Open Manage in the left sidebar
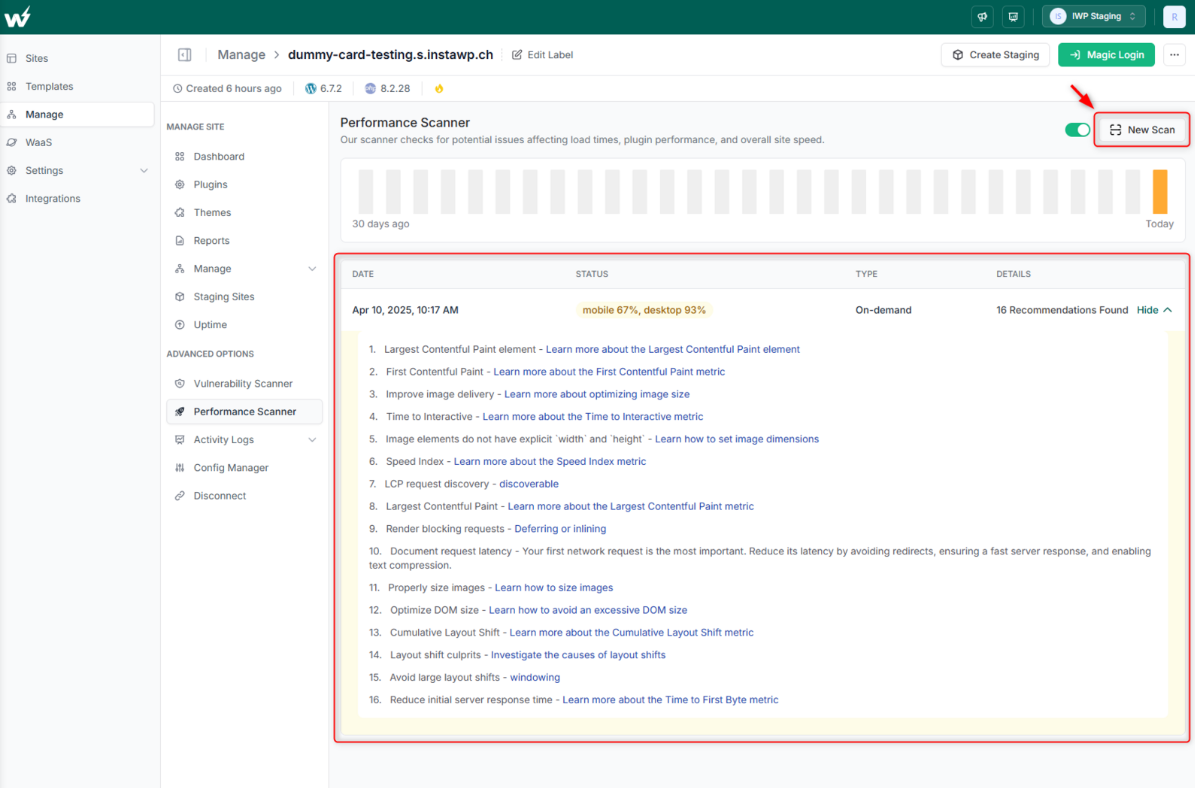The image size is (1195, 788). [77, 114]
